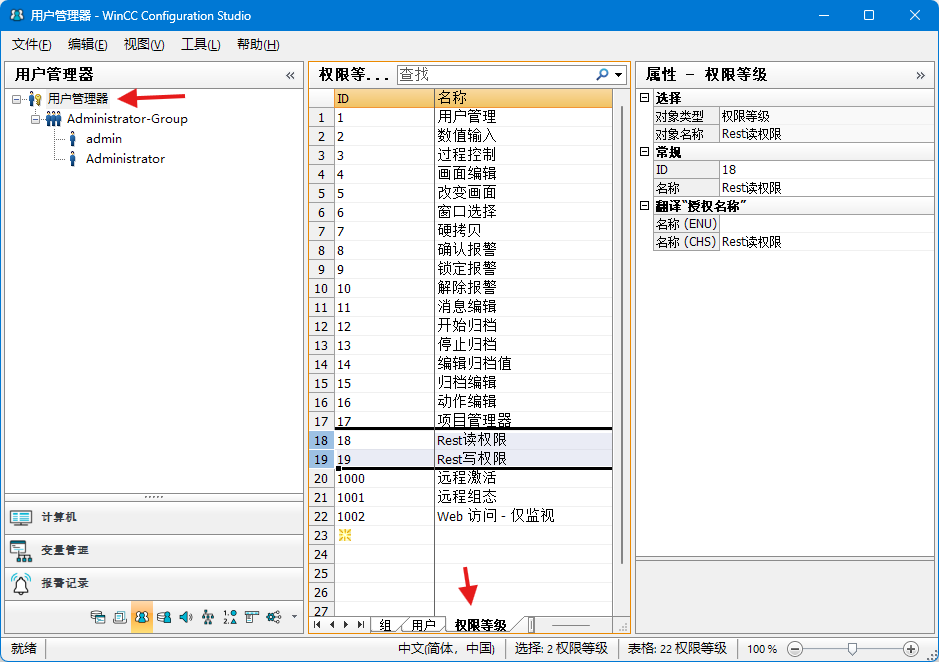The image size is (939, 662).
Task: Open the navigation bar overflow dropdown arrow
Action: (294, 616)
